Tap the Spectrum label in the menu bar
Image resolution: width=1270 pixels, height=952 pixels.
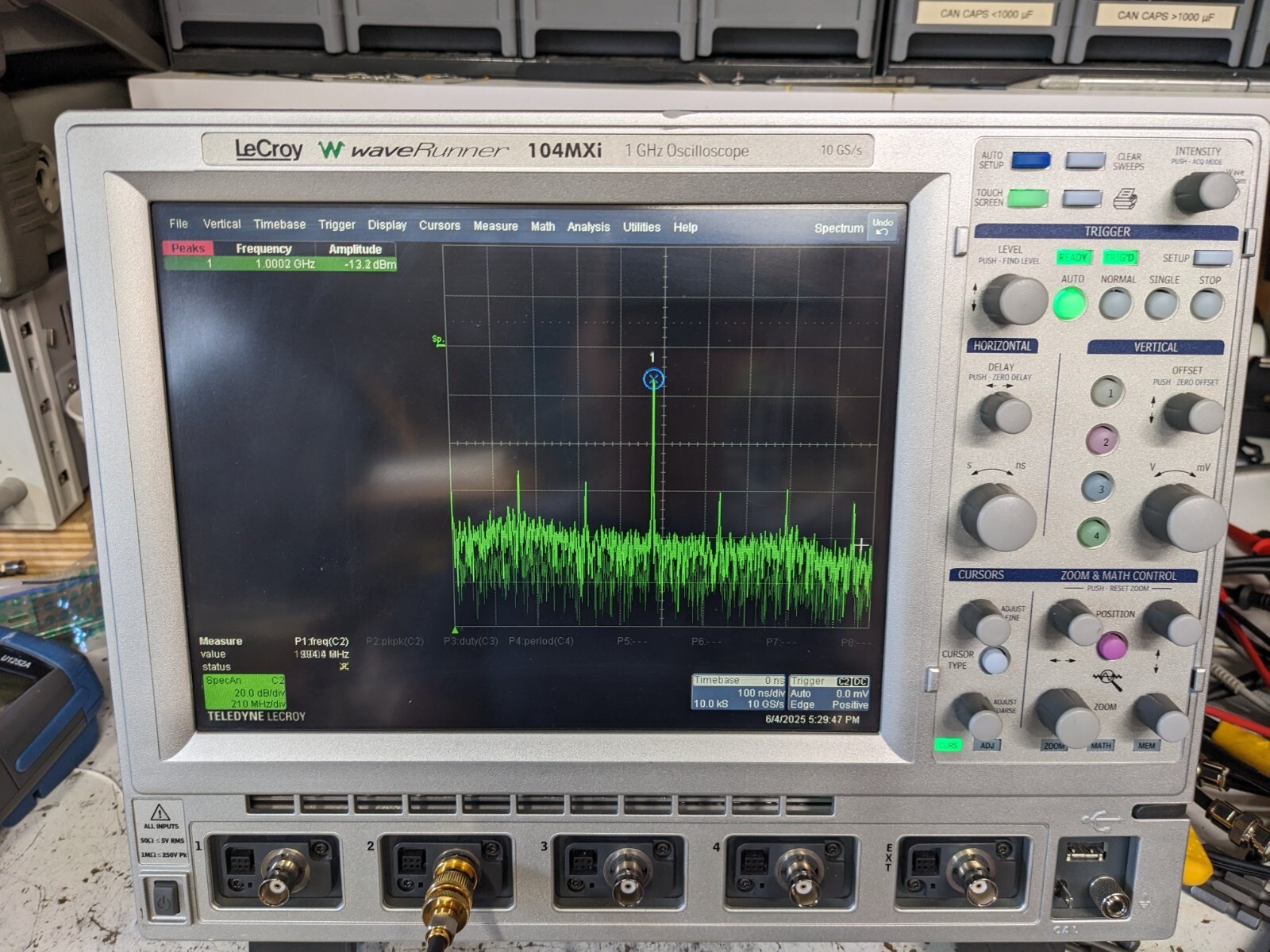click(838, 228)
